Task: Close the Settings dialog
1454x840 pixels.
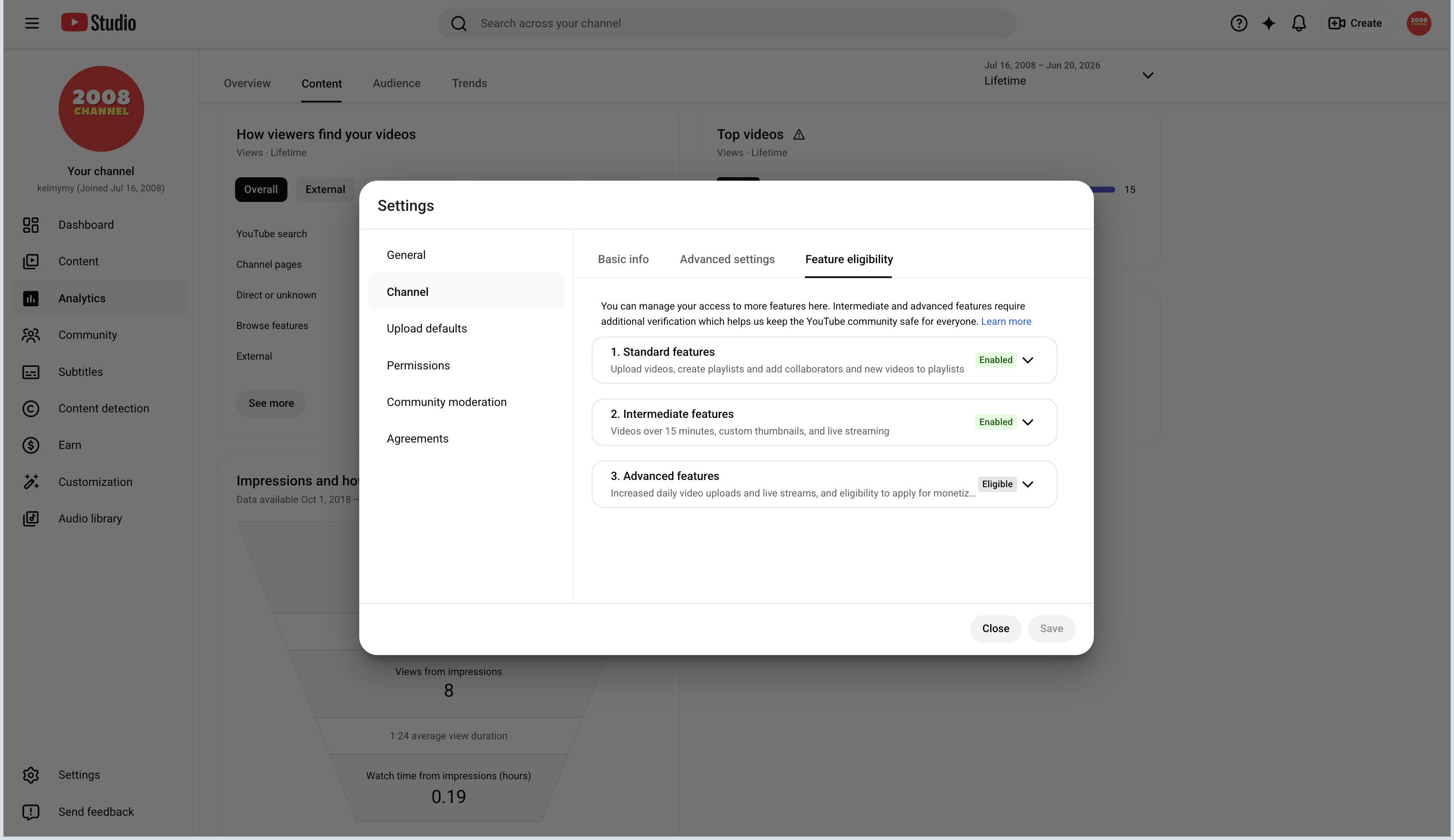Action: [x=995, y=629]
